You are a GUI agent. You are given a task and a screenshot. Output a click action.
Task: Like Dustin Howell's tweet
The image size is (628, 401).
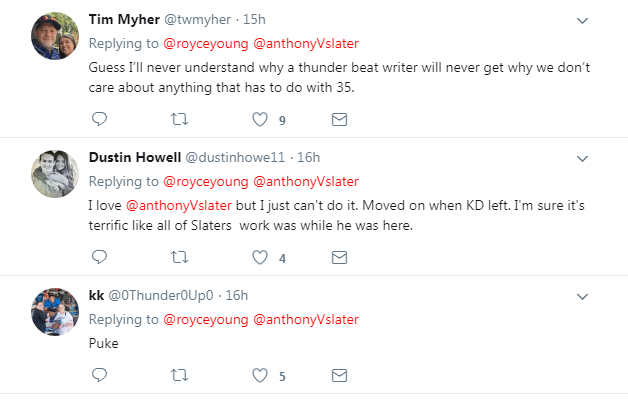(x=260, y=257)
